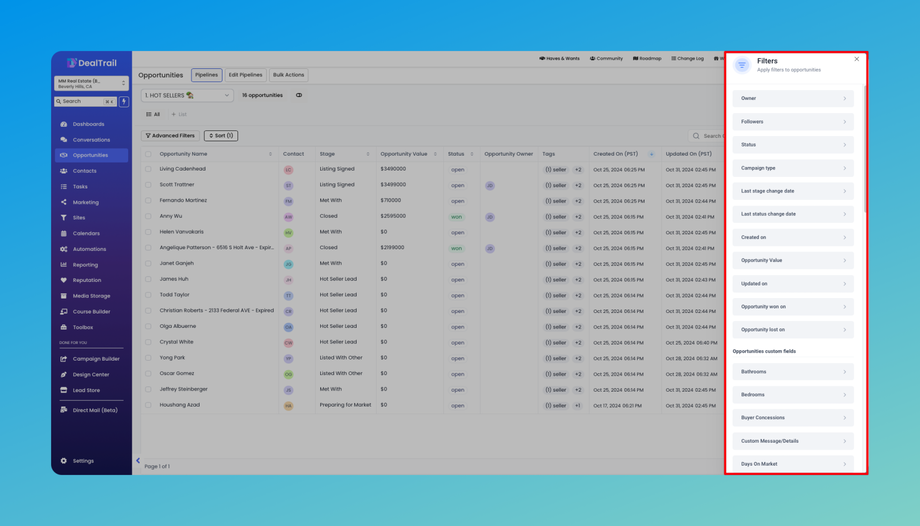The image size is (920, 526).
Task: Click the Advanced Filters button
Action: coord(171,135)
